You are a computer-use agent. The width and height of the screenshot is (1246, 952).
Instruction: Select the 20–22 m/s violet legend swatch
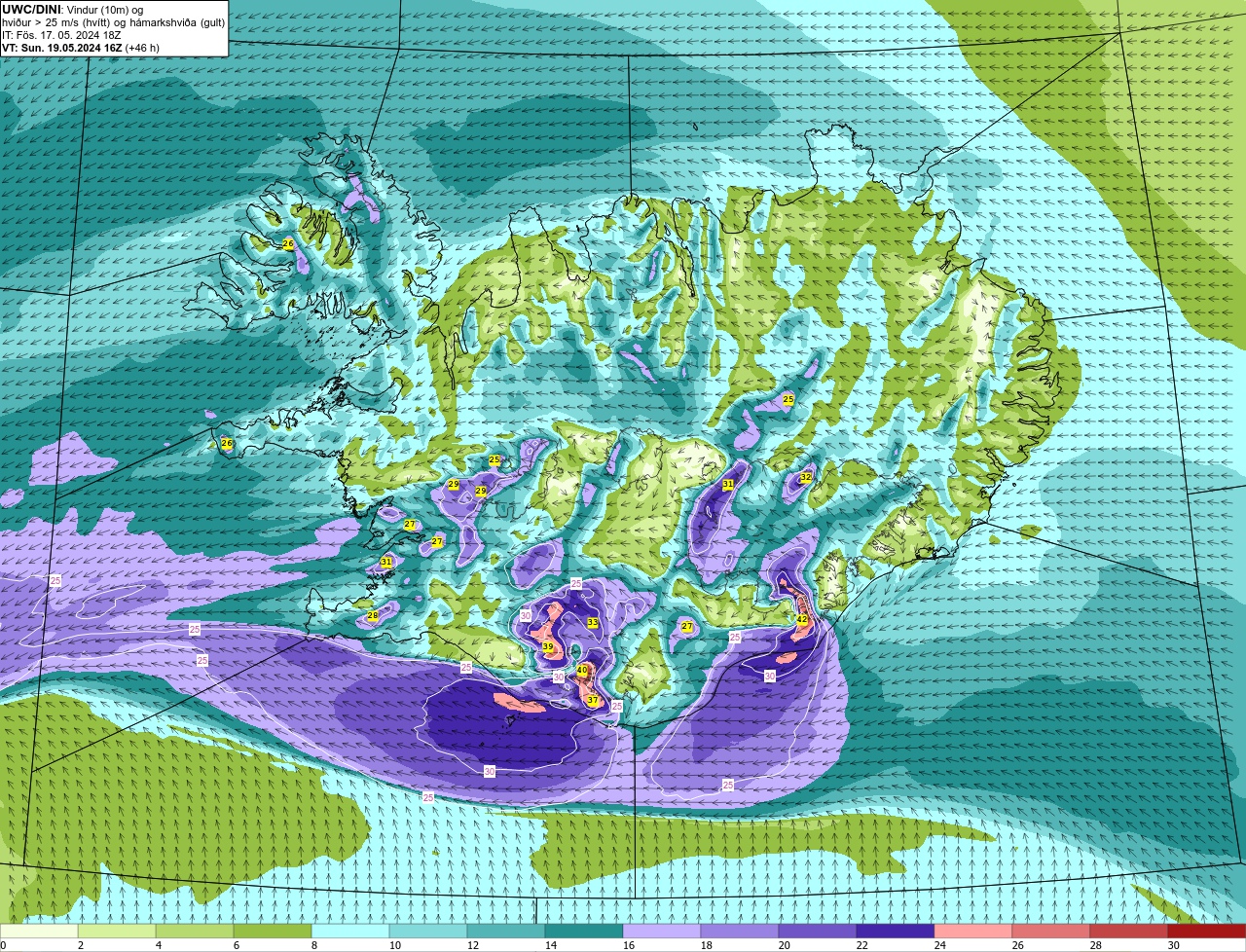[818, 932]
